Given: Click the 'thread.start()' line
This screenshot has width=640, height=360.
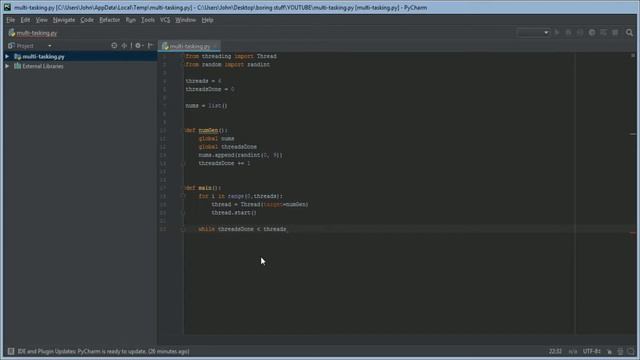Looking at the screenshot, I should point(234,213).
